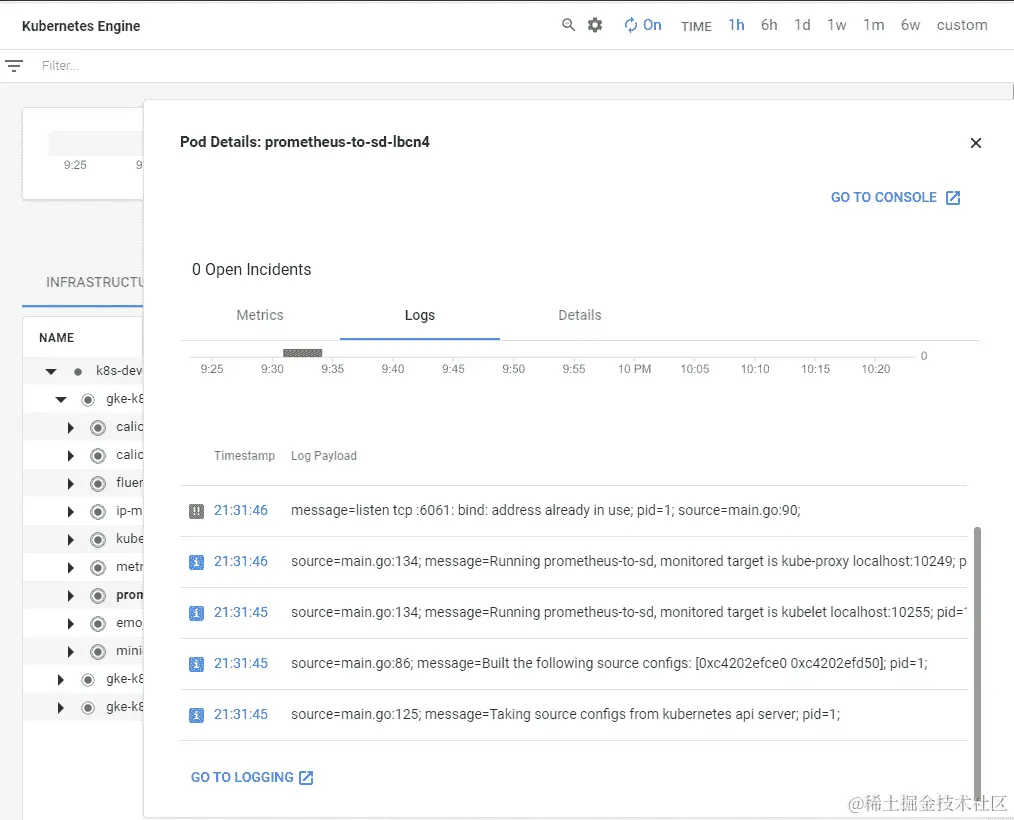
Task: Close the Pod Details panel
Action: 976,143
